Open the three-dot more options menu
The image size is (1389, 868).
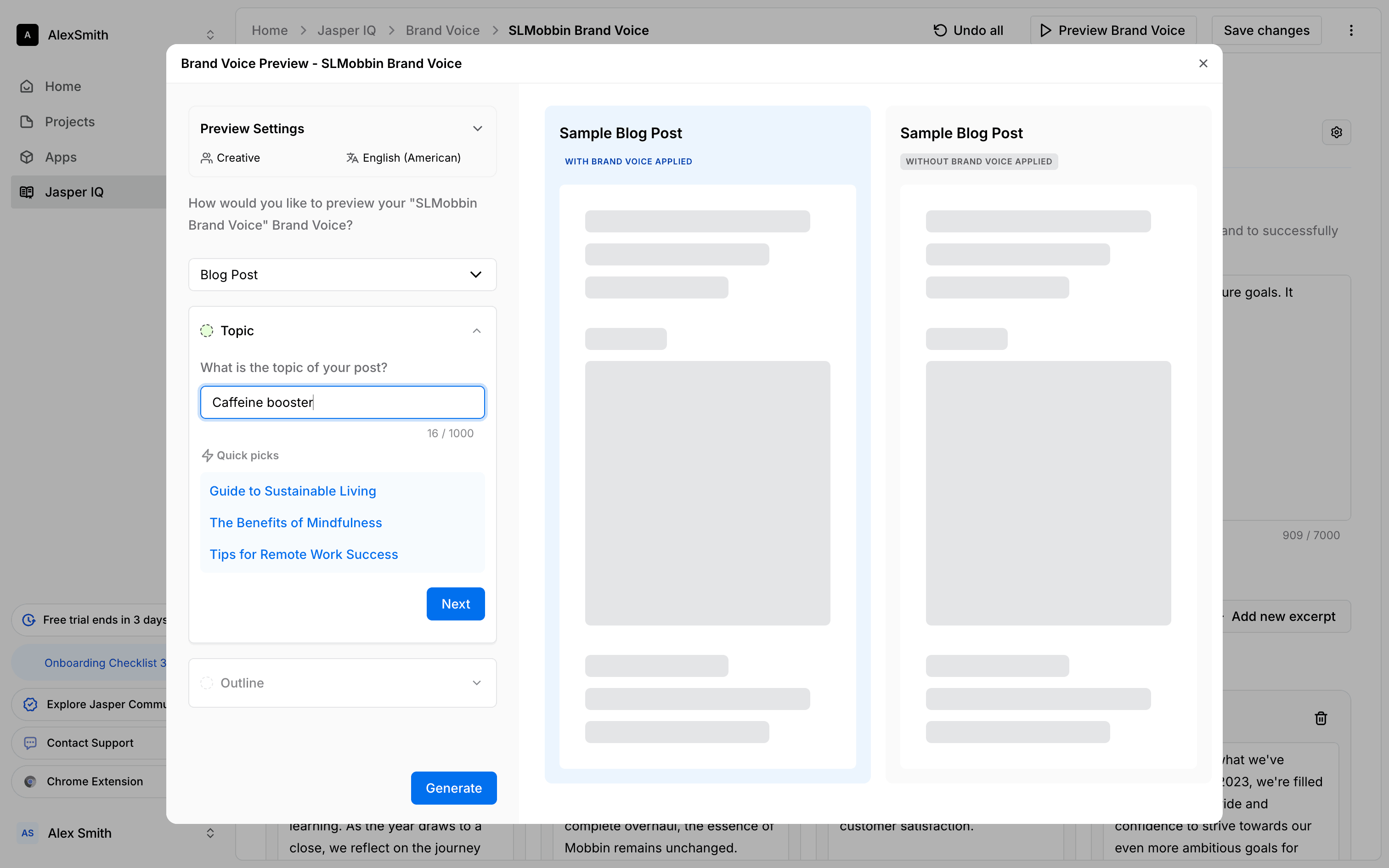point(1351,30)
